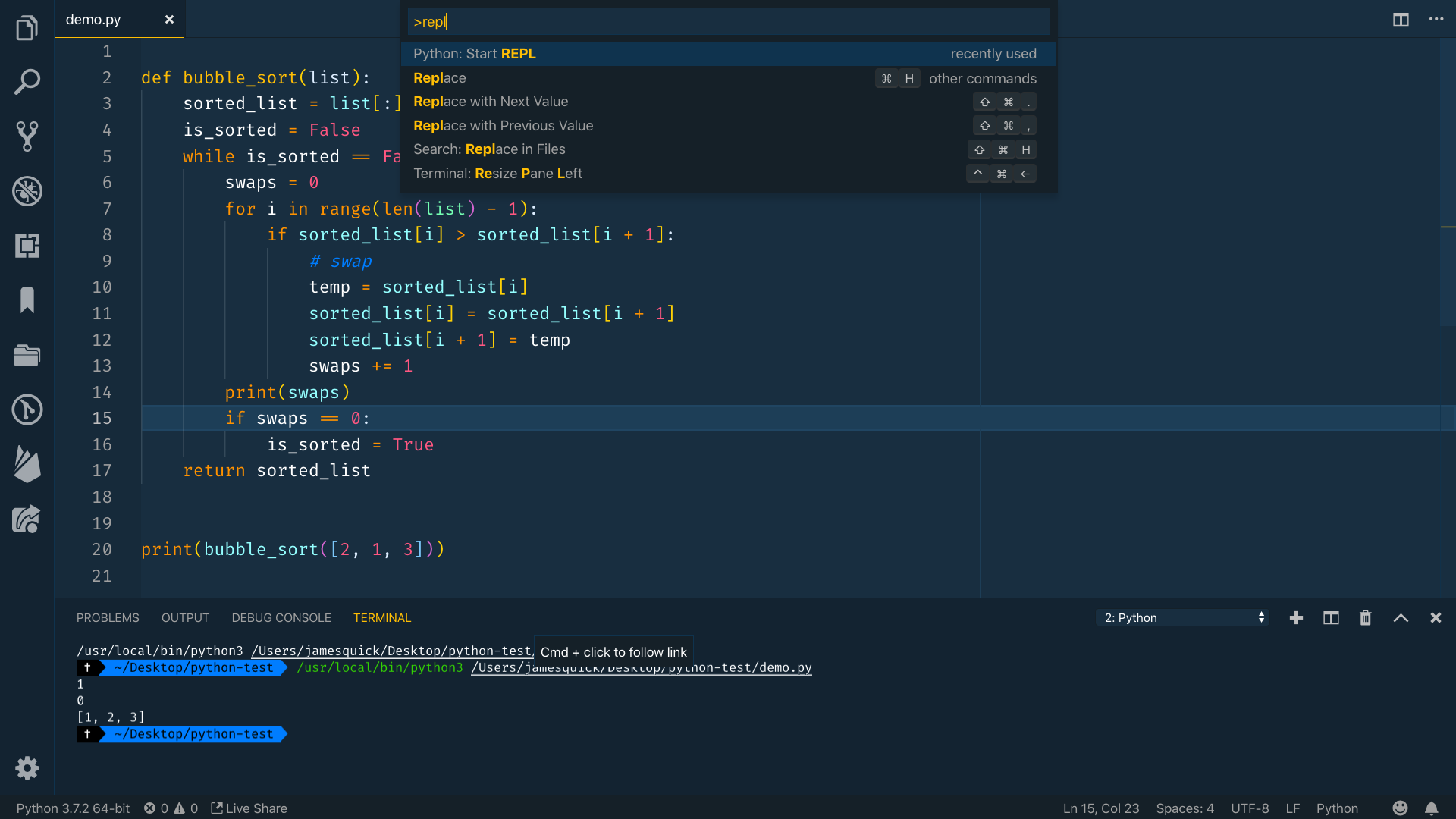Switch to the OUTPUT tab
The image size is (1456, 819).
click(x=185, y=618)
